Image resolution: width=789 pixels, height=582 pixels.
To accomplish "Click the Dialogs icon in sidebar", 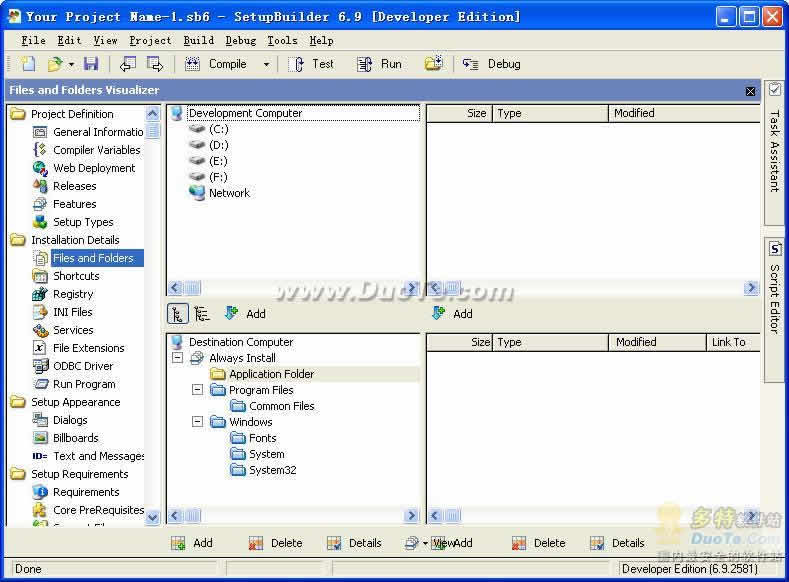I will click(x=40, y=420).
